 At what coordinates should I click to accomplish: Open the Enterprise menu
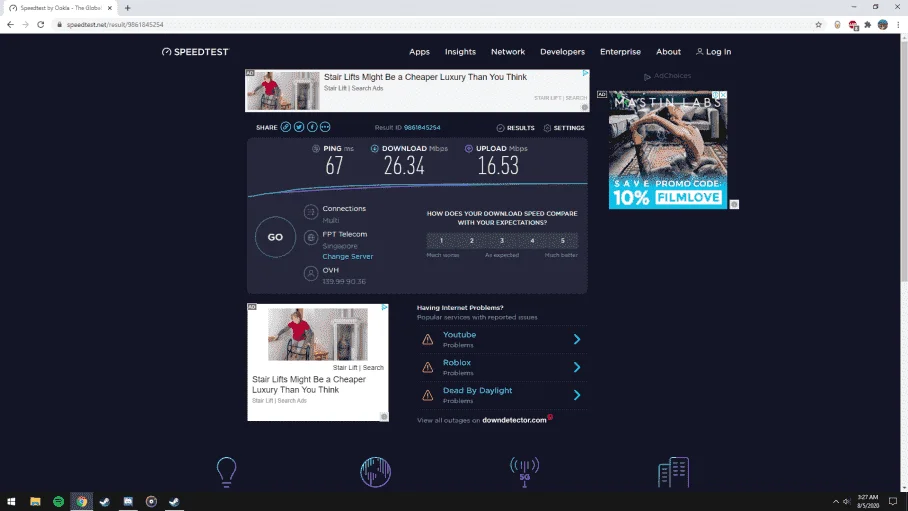click(x=620, y=52)
